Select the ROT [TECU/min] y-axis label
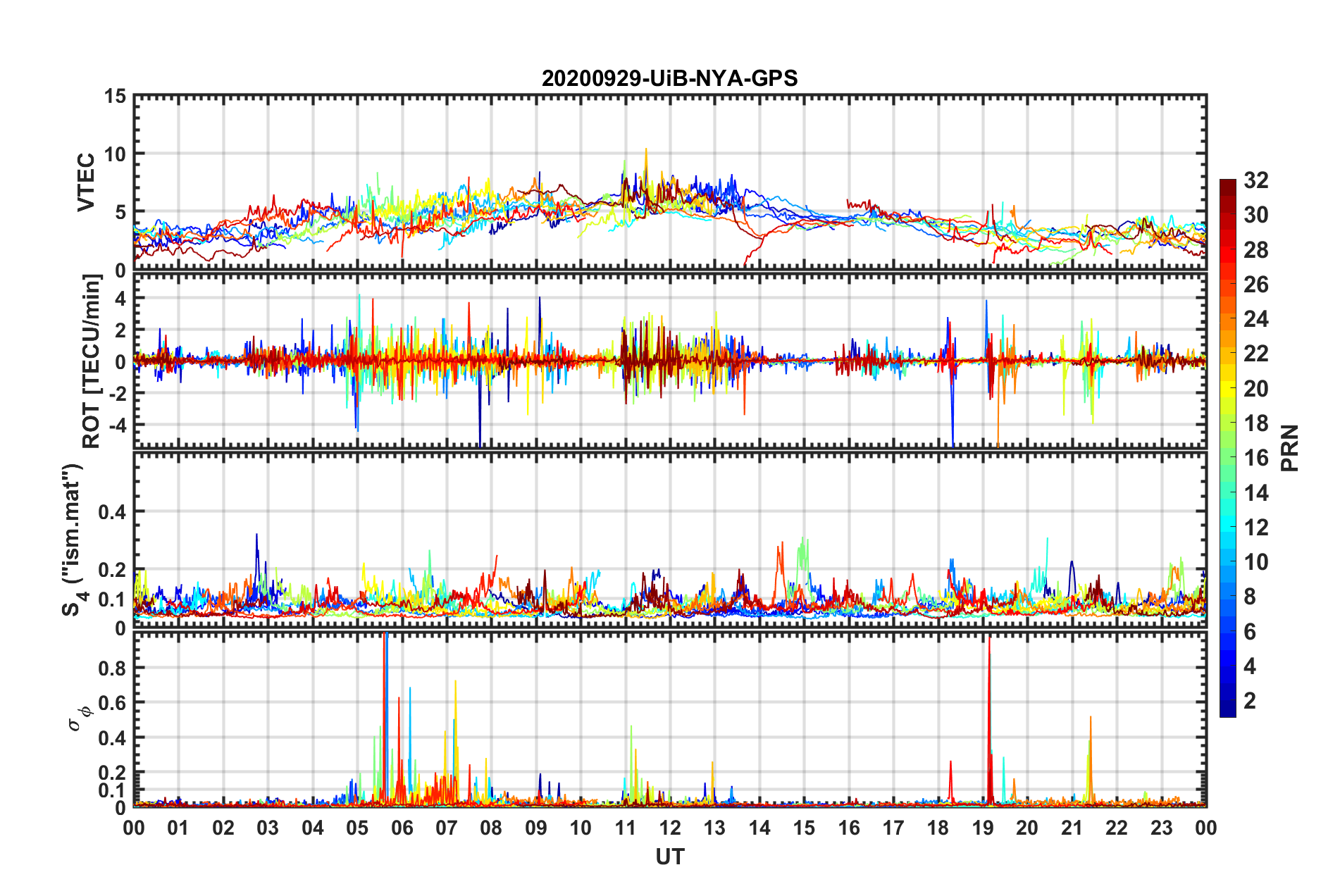The width and height of the screenshot is (1340, 896). pyautogui.click(x=92, y=361)
